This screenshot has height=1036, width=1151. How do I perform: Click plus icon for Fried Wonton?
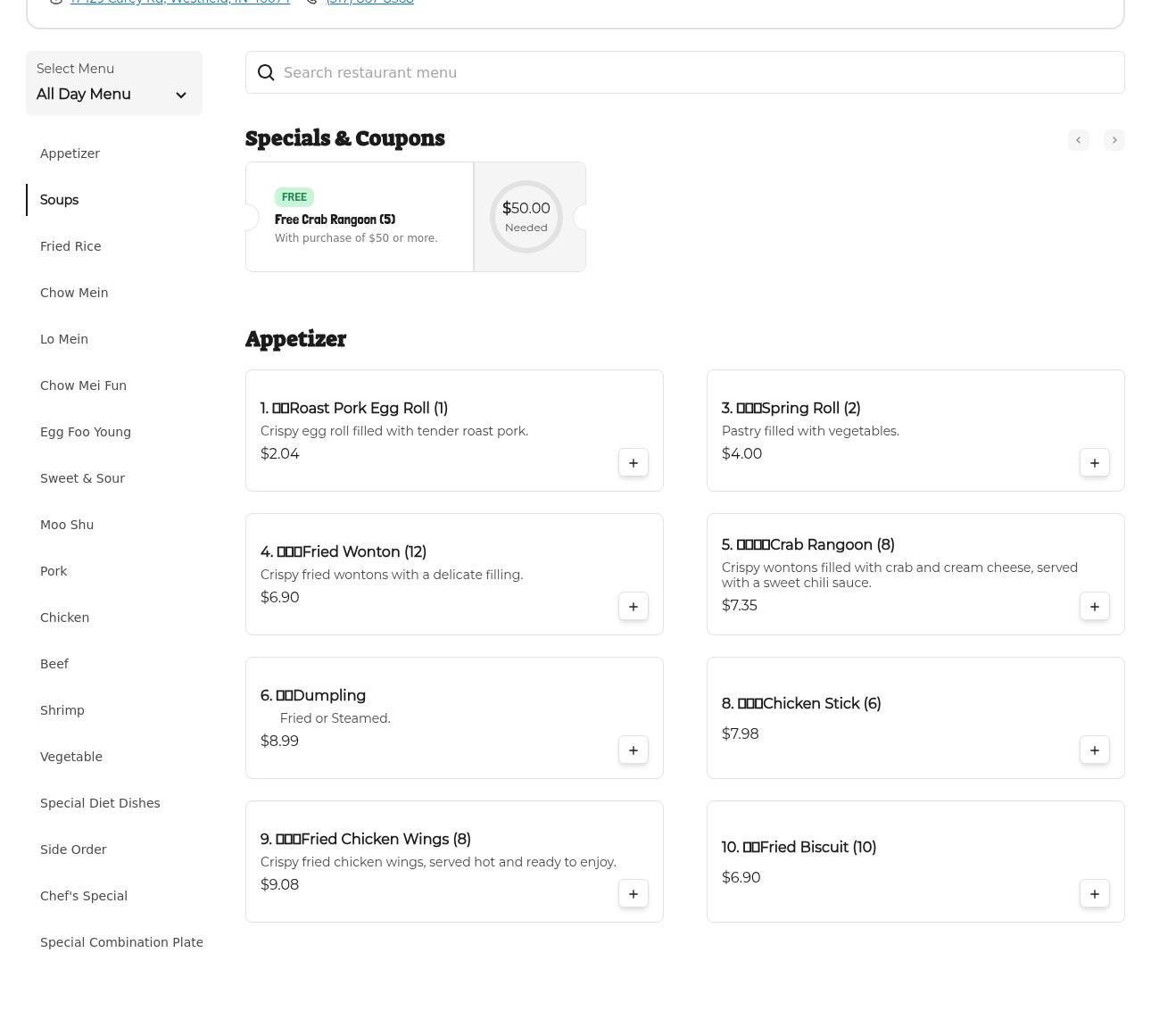tap(633, 607)
